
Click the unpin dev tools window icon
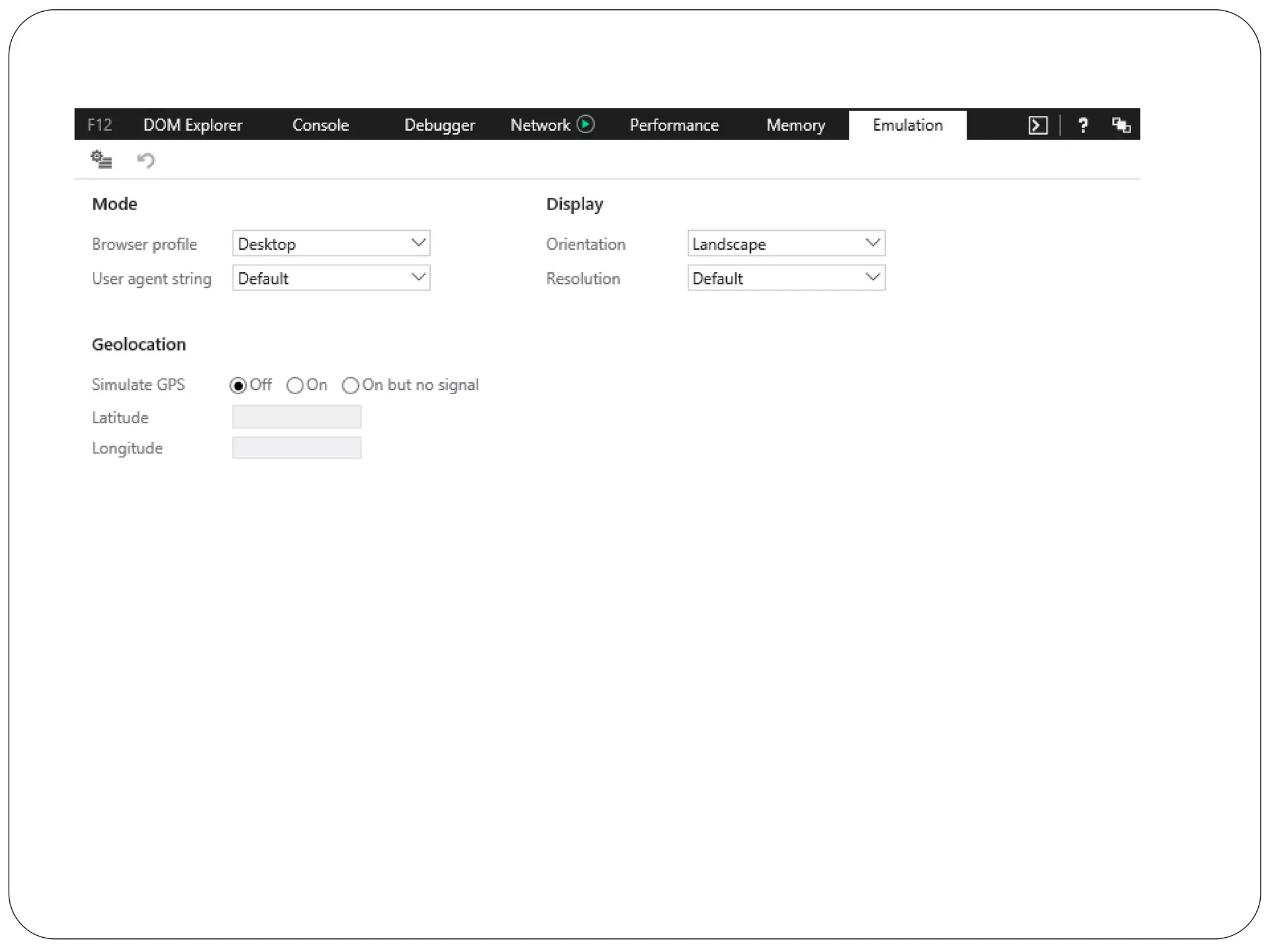pos(1121,125)
